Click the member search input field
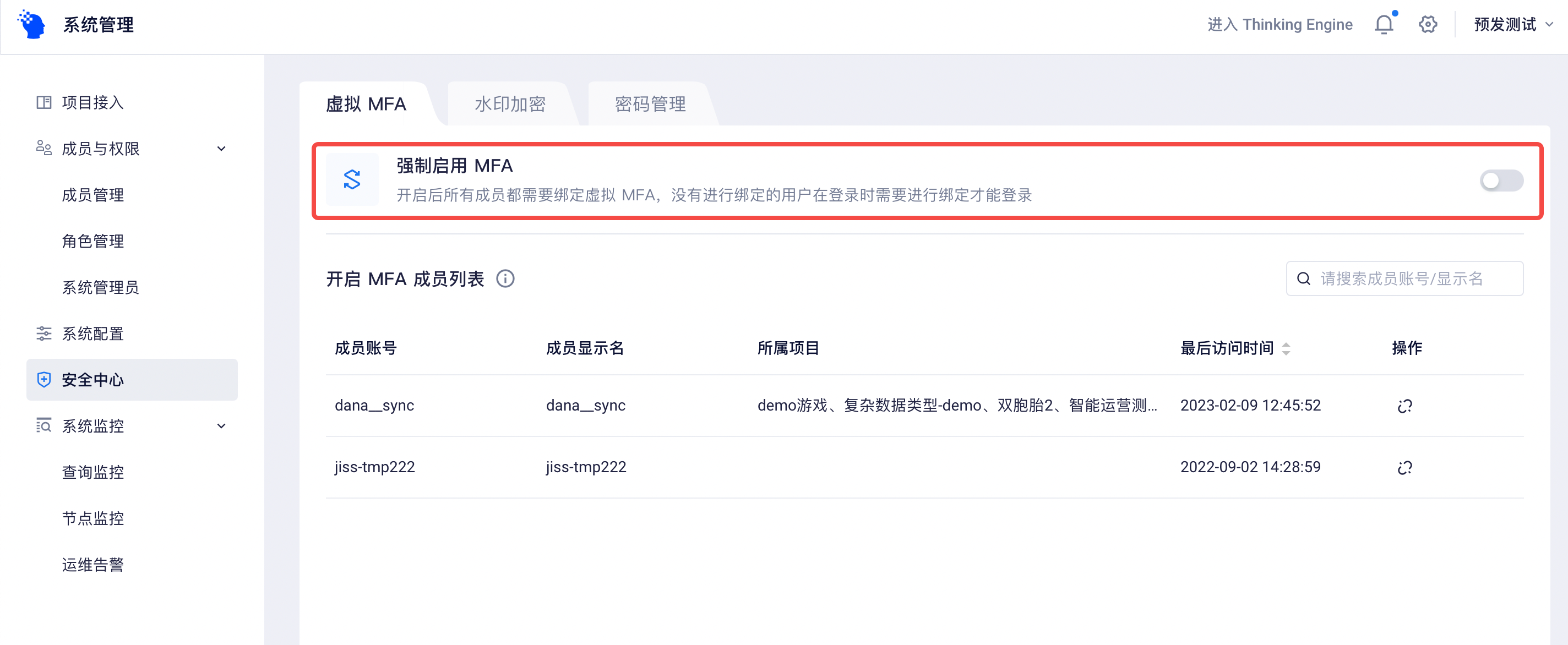The image size is (1568, 645). click(x=1405, y=278)
